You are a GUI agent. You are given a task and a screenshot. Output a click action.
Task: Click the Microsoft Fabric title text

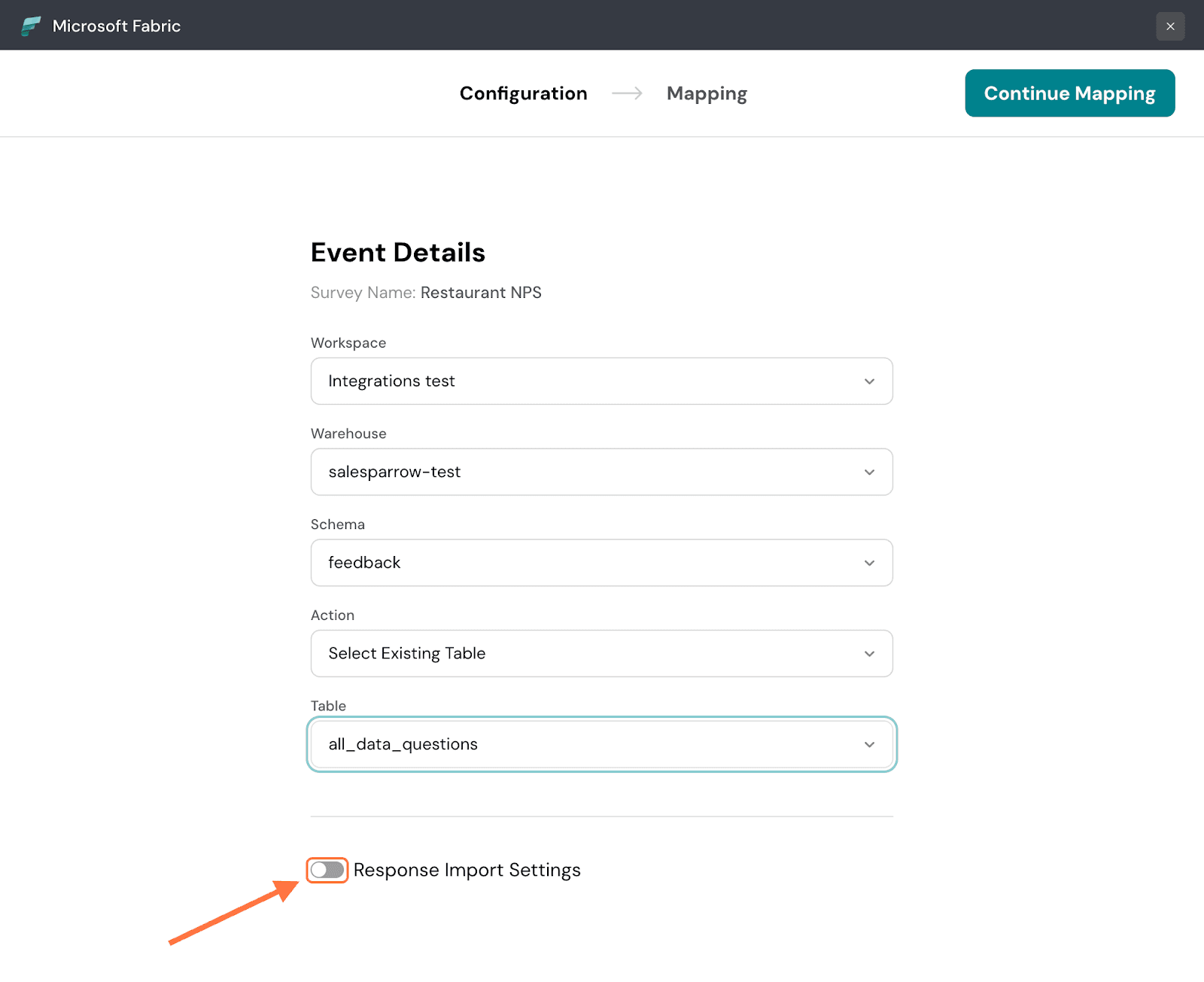(117, 26)
